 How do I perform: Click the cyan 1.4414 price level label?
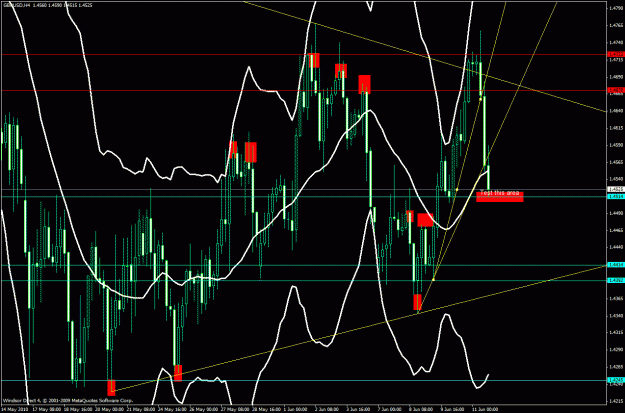point(614,265)
